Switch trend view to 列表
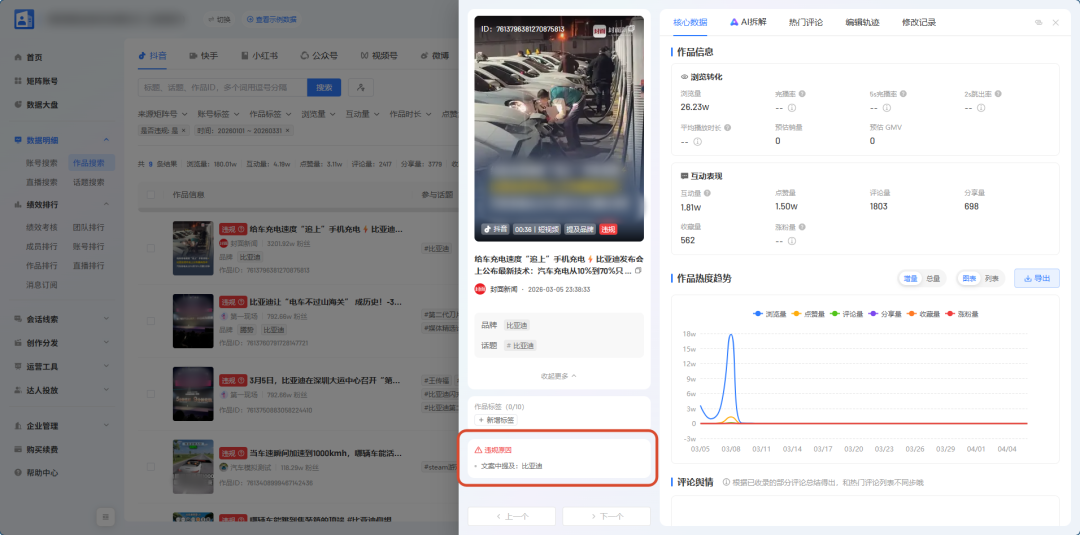The width and height of the screenshot is (1080, 535). click(991, 278)
